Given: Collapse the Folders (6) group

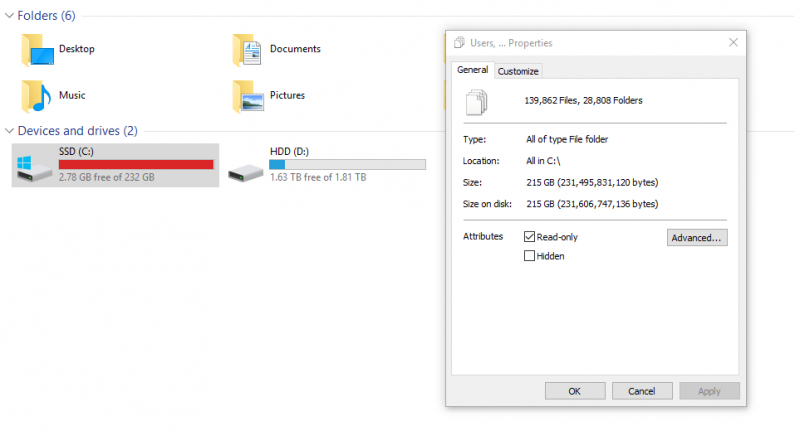Looking at the screenshot, I should 9,16.
